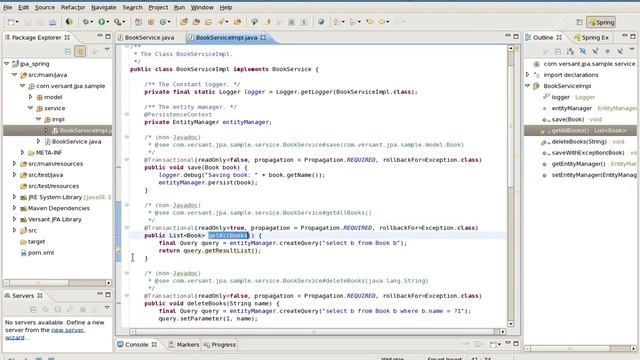
Task: Open the Project menu
Action: click(158, 7)
